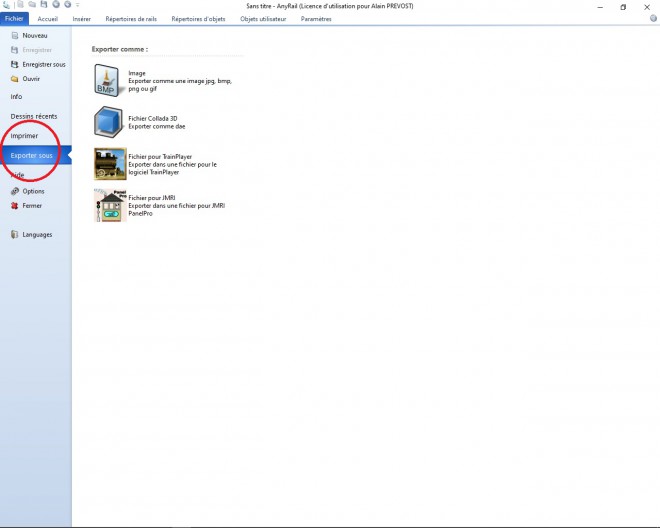Viewport: 660px width, 528px height.
Task: Click 'Exporter comme une image jpg, bmp' text
Action: (x=180, y=81)
